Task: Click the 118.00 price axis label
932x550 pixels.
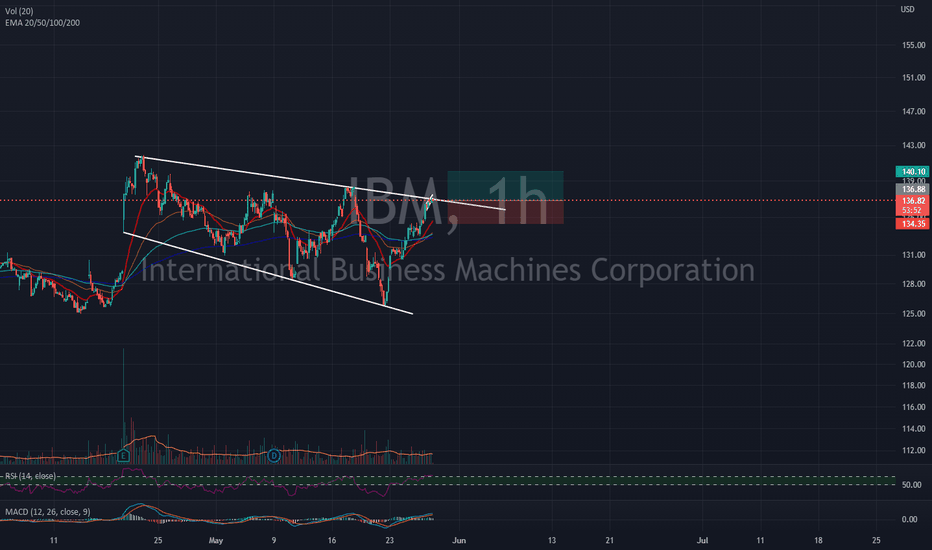Action: (914, 386)
